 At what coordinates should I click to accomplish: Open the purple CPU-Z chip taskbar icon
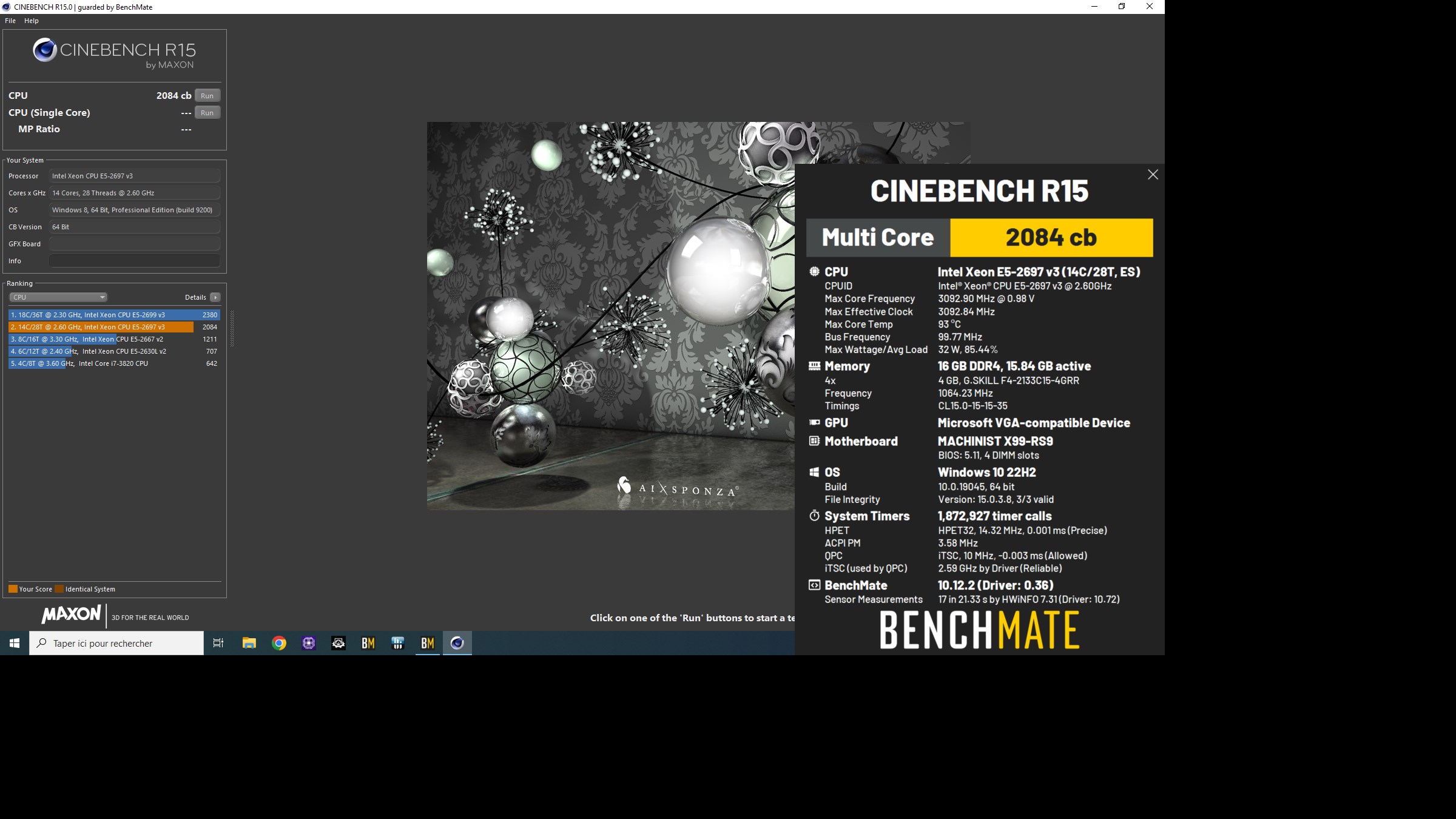pyautogui.click(x=309, y=643)
